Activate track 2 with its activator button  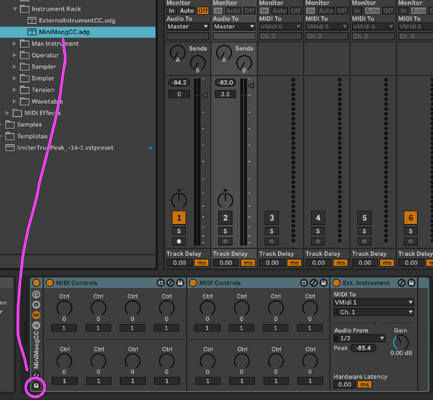click(225, 218)
